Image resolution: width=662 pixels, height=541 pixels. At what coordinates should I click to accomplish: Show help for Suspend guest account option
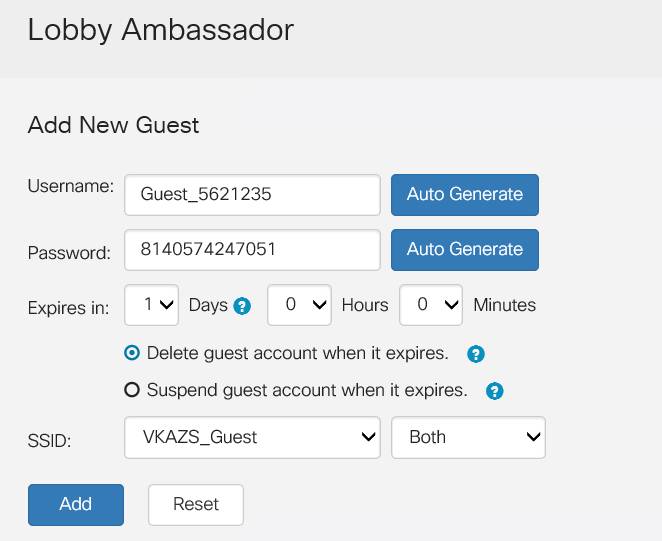[x=494, y=391]
